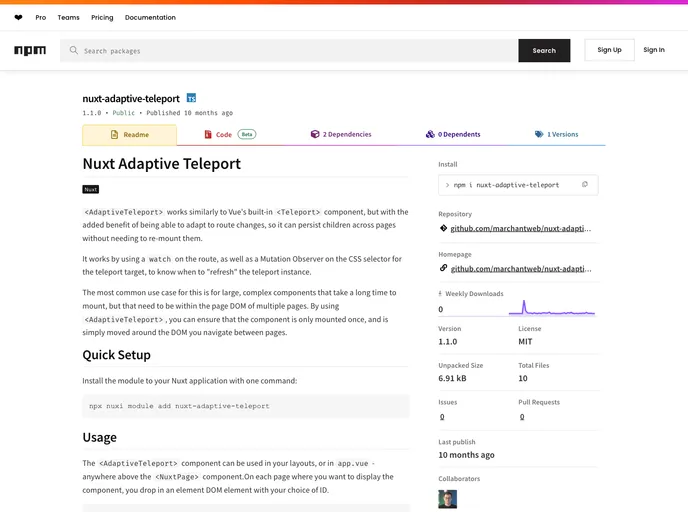The image size is (688, 512).
Task: Open the 1 Versions tab
Action: click(556, 134)
